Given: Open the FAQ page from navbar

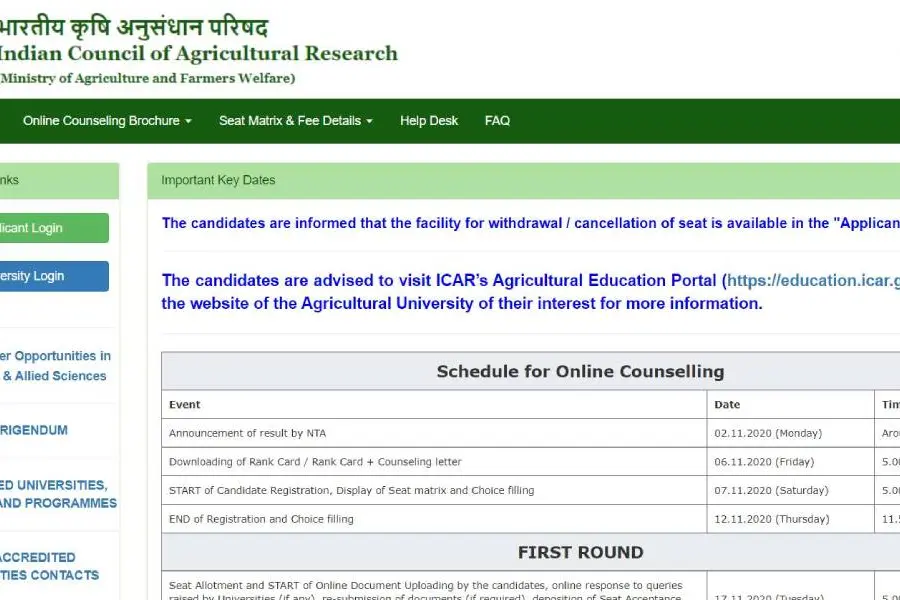Looking at the screenshot, I should point(497,121).
